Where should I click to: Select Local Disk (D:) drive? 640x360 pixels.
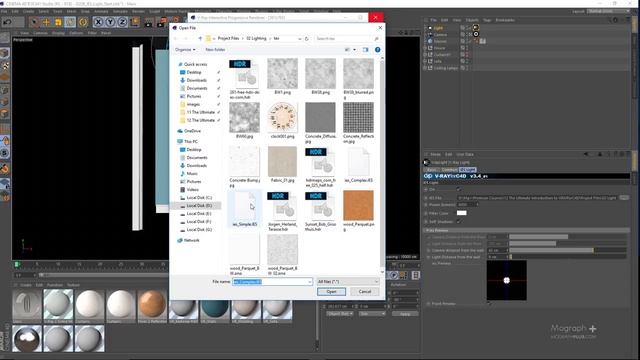199,206
